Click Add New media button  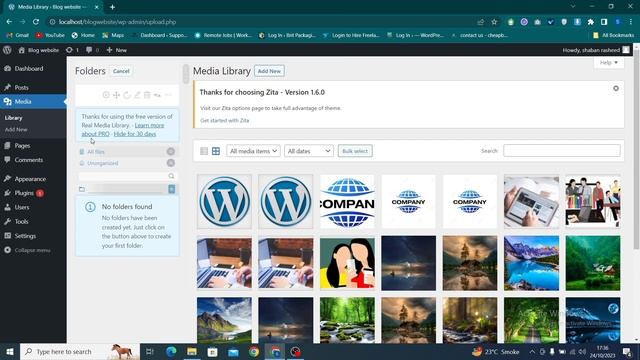coord(269,71)
